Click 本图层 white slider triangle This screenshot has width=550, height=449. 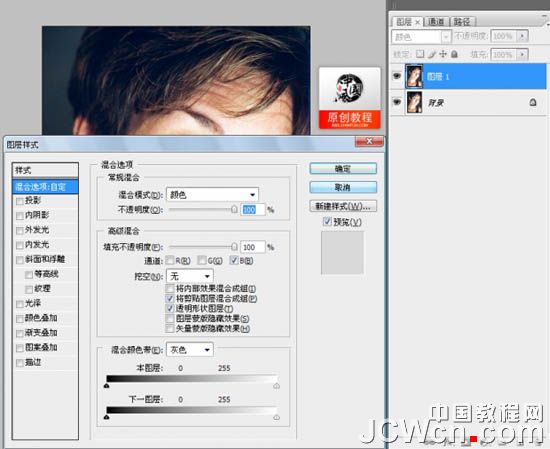[x=276, y=386]
